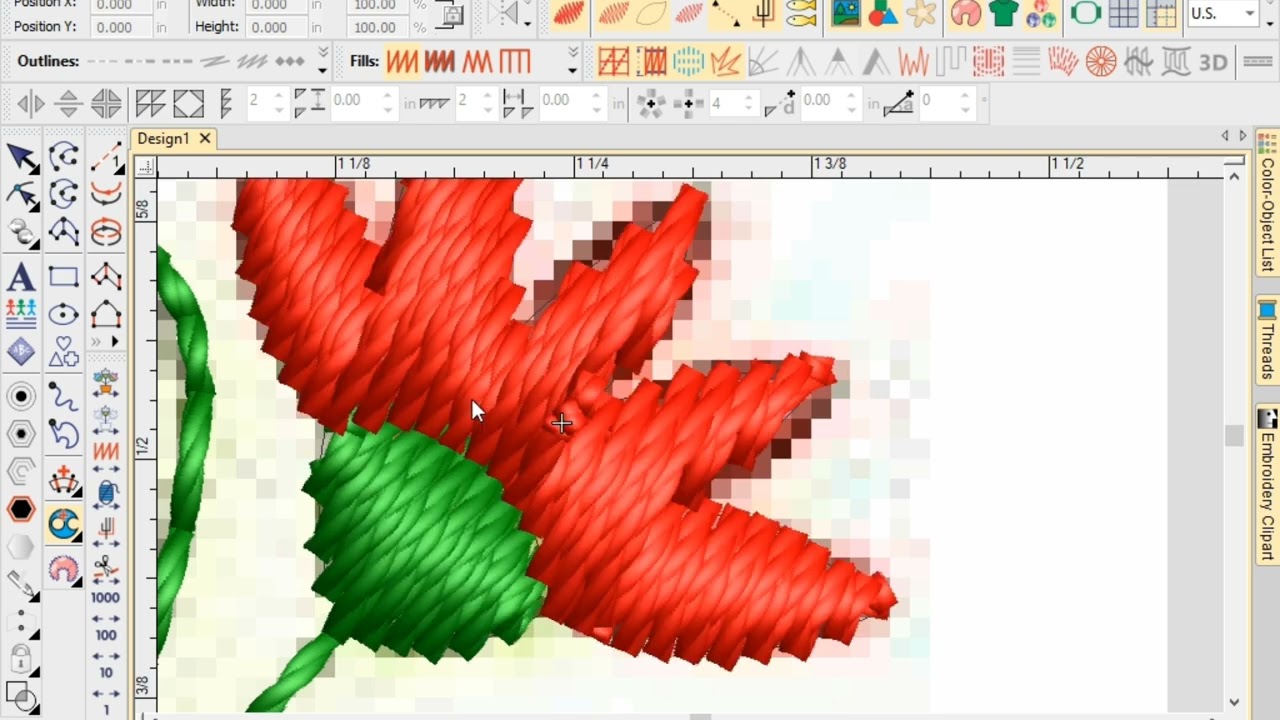The height and width of the screenshot is (720, 1280).
Task: Toggle the square wave fill stitch type
Action: [x=514, y=62]
